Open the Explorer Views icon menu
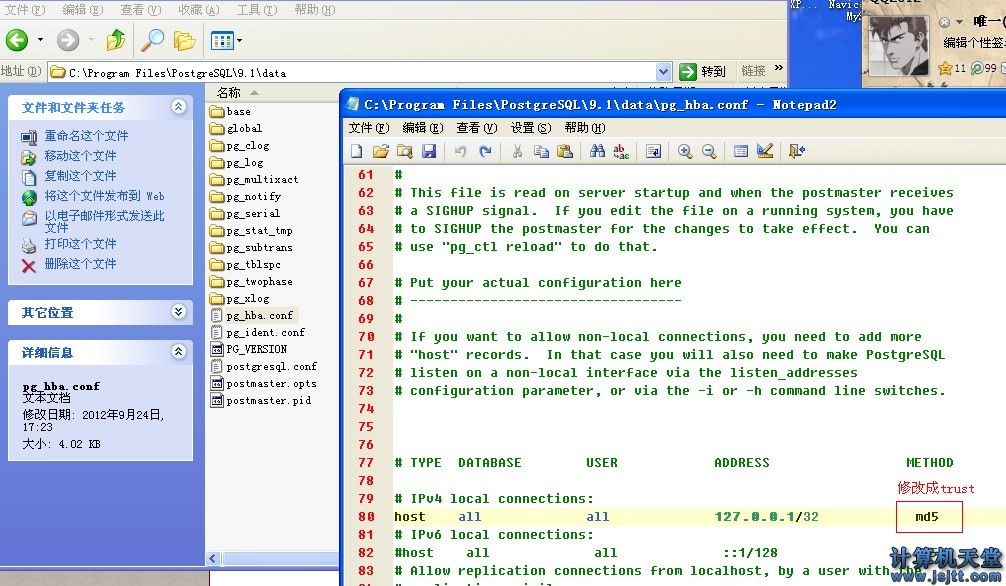 (226, 41)
